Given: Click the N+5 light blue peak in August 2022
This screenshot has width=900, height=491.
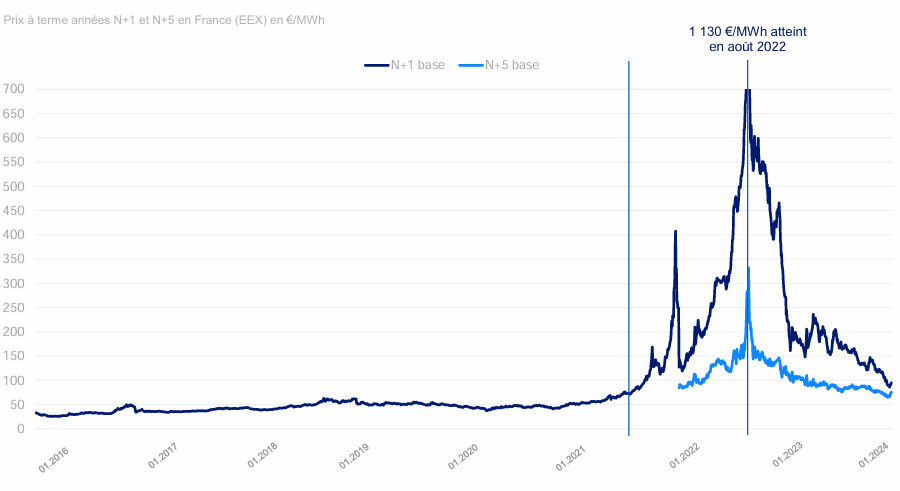Looking at the screenshot, I should [748, 269].
